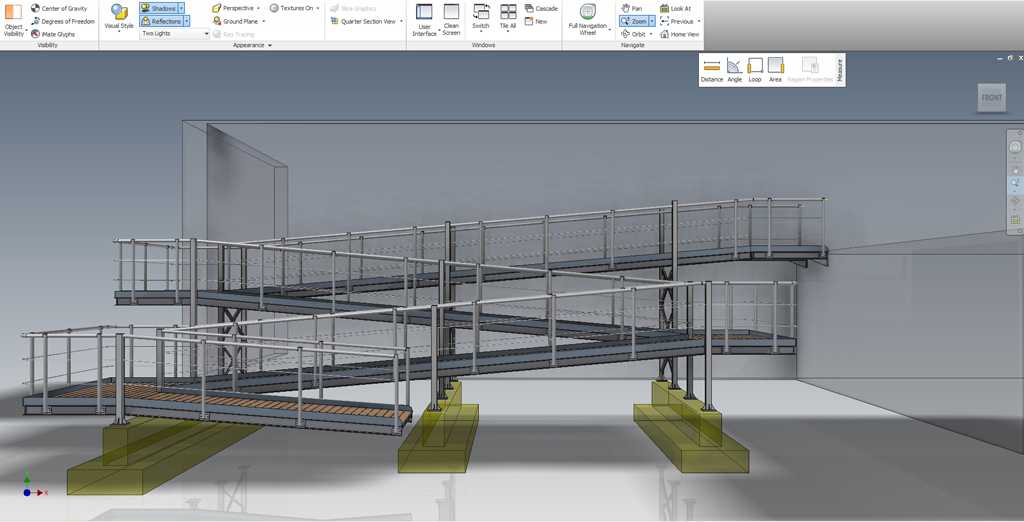Activate the Pan tool
Screen dimensions: 1024x522
(x=632, y=8)
